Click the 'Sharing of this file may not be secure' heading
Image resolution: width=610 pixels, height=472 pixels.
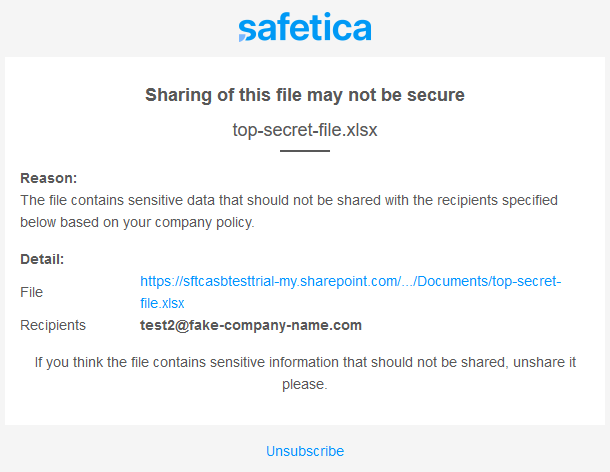(x=305, y=95)
